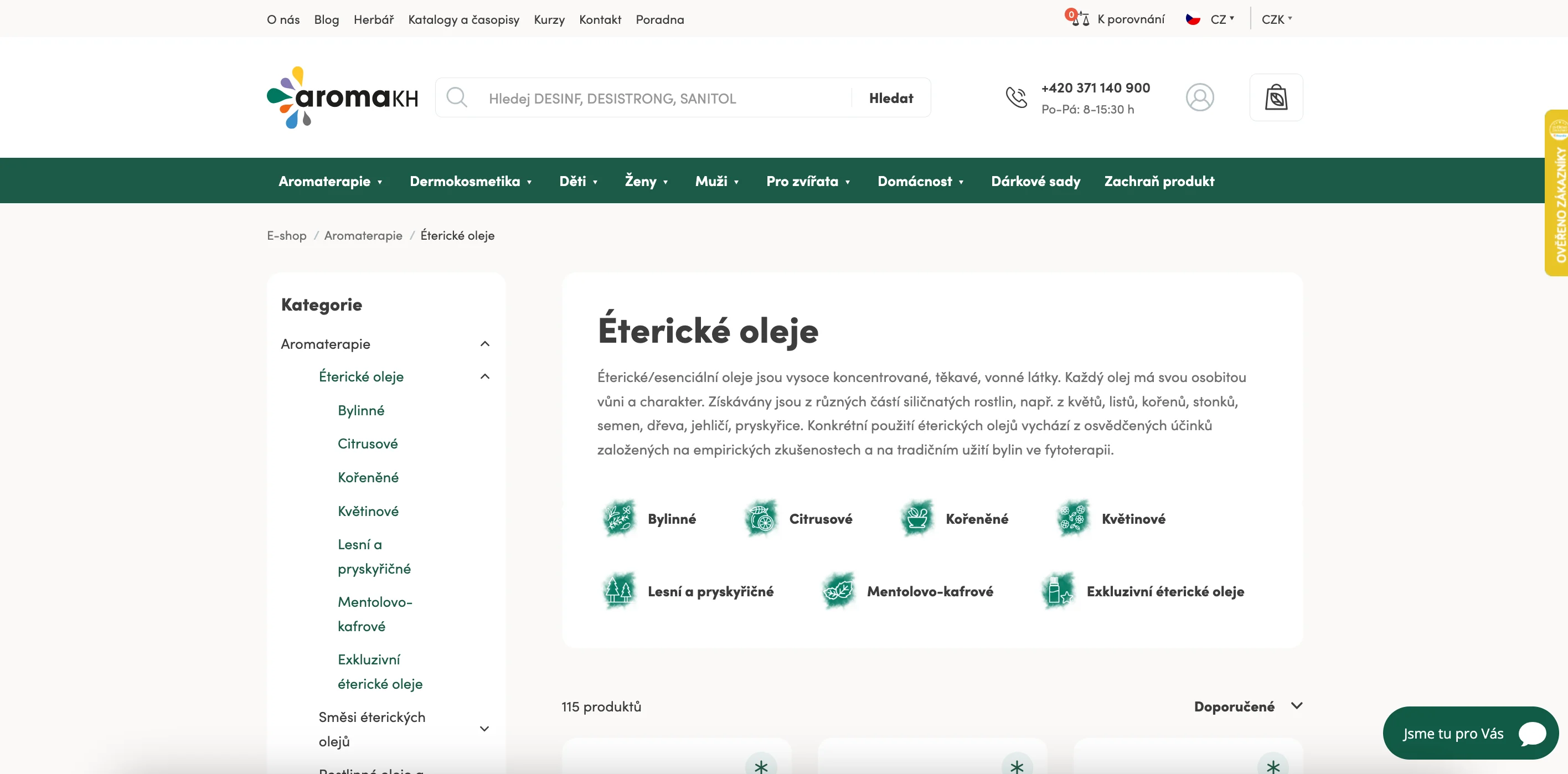Open the Dermokosmetika navigation menu
Image resolution: width=1568 pixels, height=774 pixels.
[471, 180]
